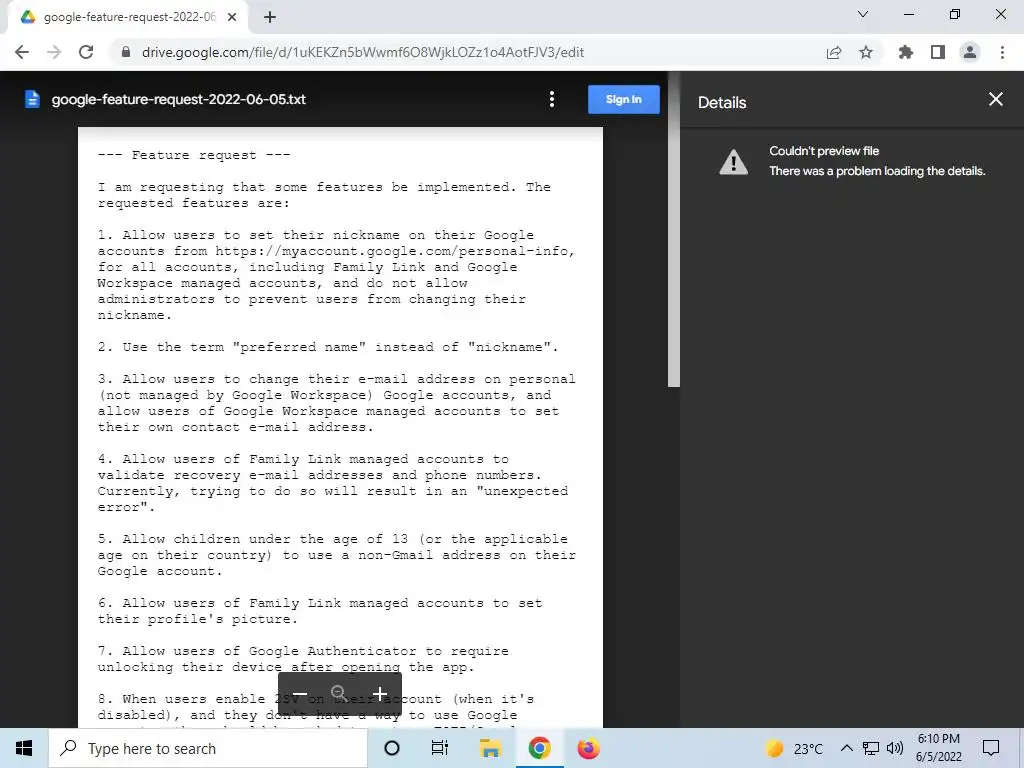Screen dimensions: 1024x768
Task: Zoom out with the minus button
Action: pos(300,694)
